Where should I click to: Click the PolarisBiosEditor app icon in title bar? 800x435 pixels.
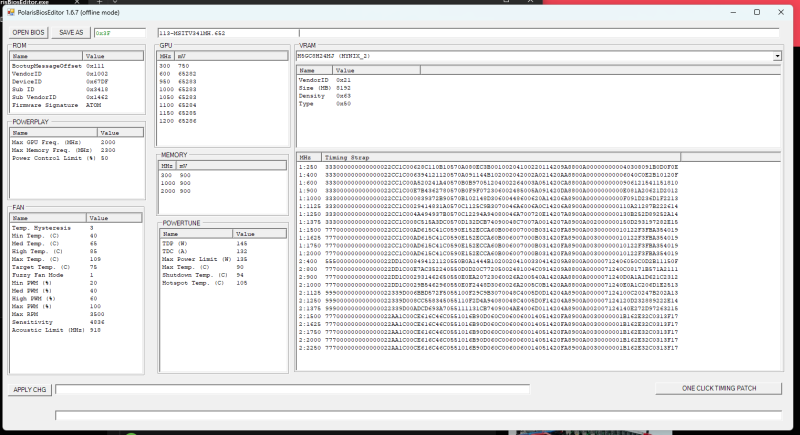click(x=11, y=12)
